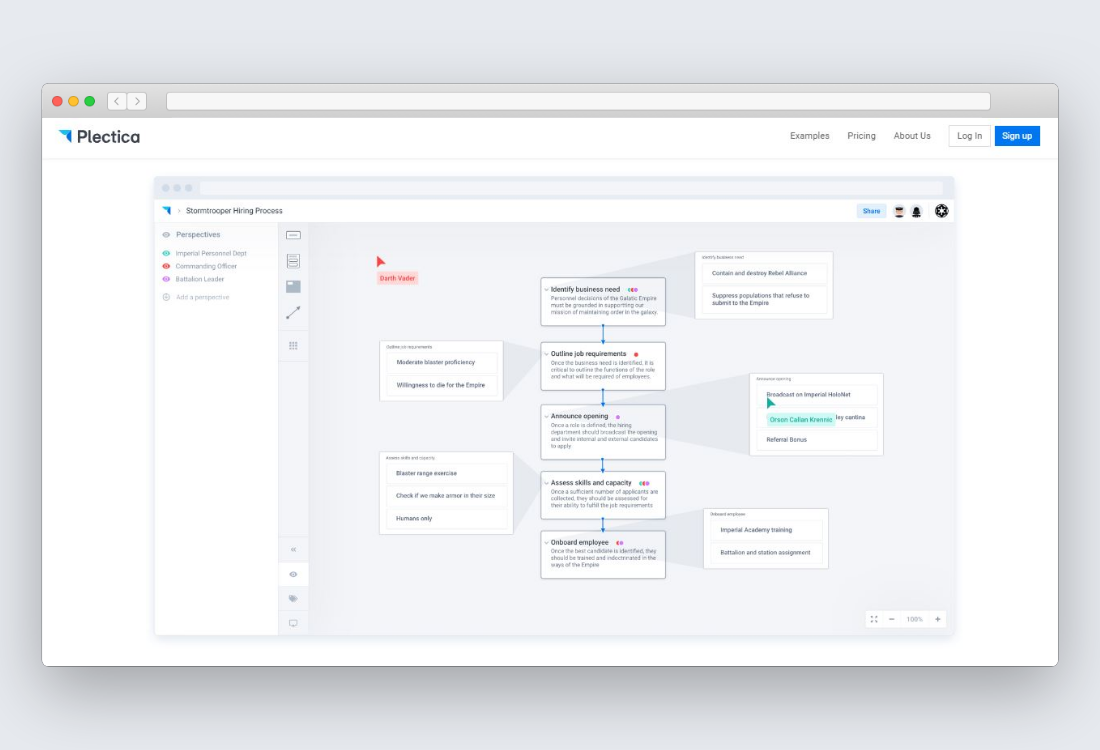Zoom in with the plus control

(x=937, y=619)
